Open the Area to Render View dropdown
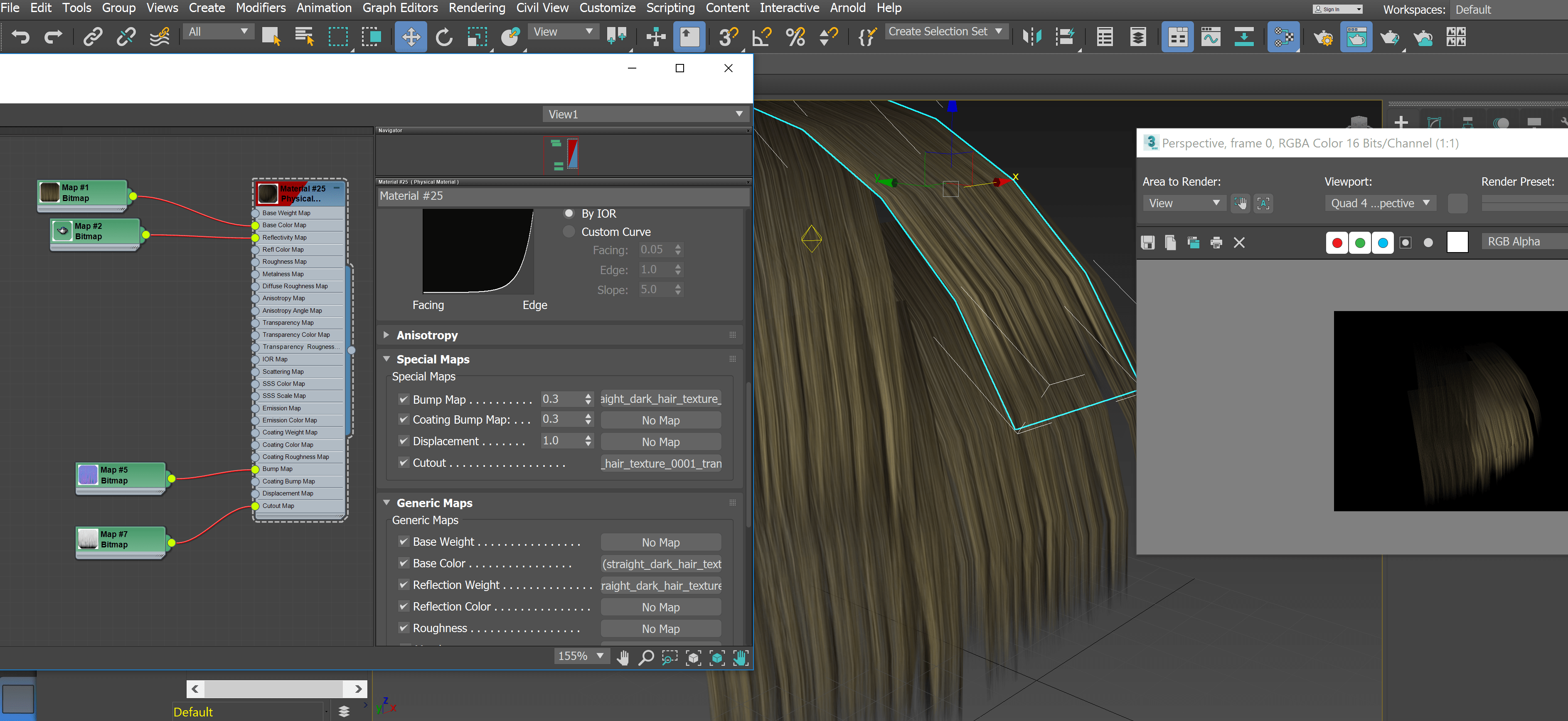The image size is (1568, 721). 1183,203
